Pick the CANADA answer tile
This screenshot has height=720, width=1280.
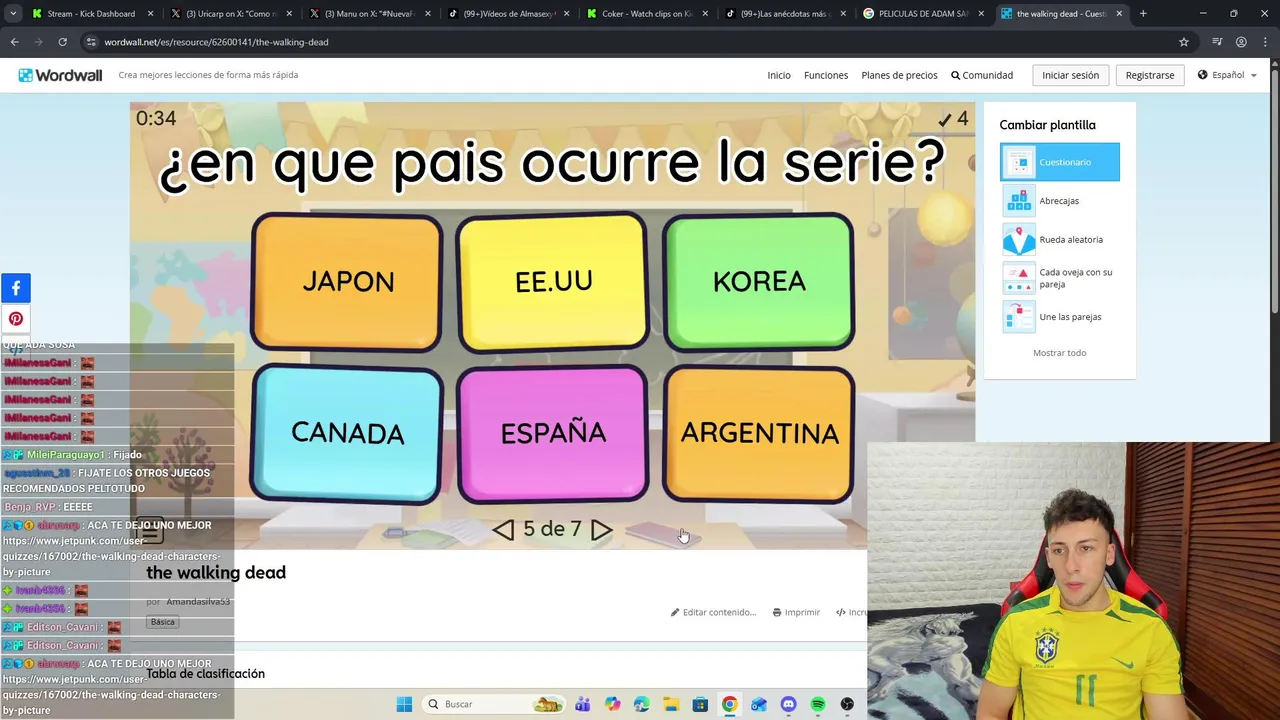(347, 434)
